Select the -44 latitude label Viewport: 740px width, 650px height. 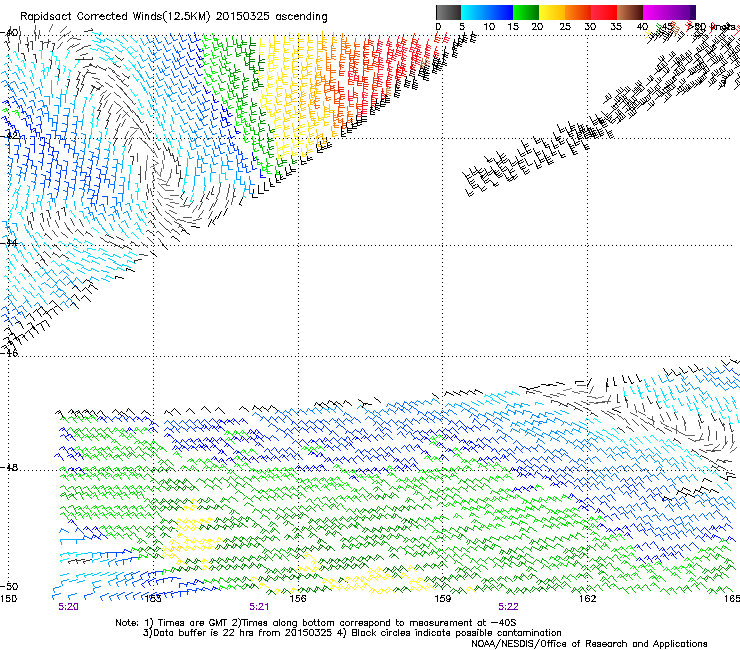click(x=9, y=243)
